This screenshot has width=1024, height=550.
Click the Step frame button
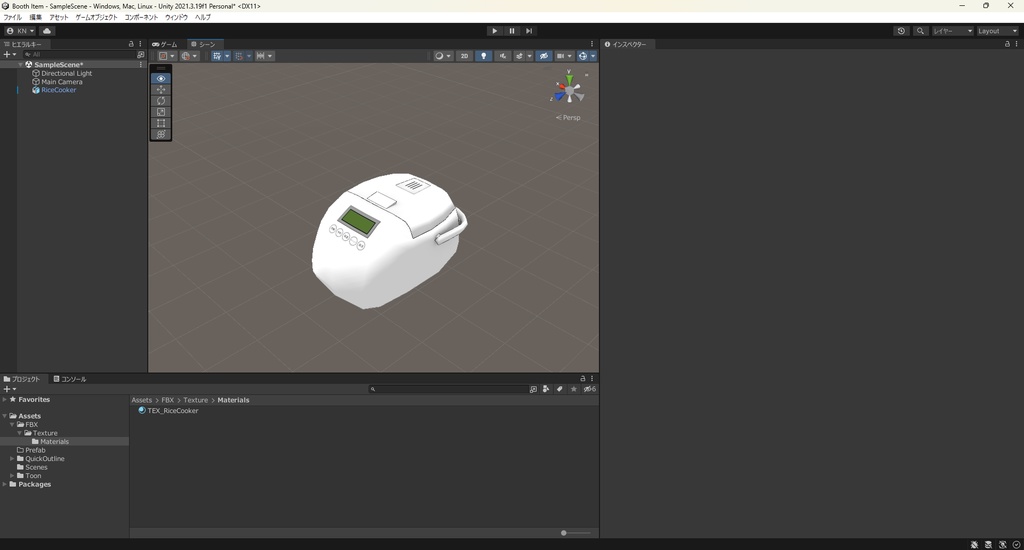tap(528, 31)
